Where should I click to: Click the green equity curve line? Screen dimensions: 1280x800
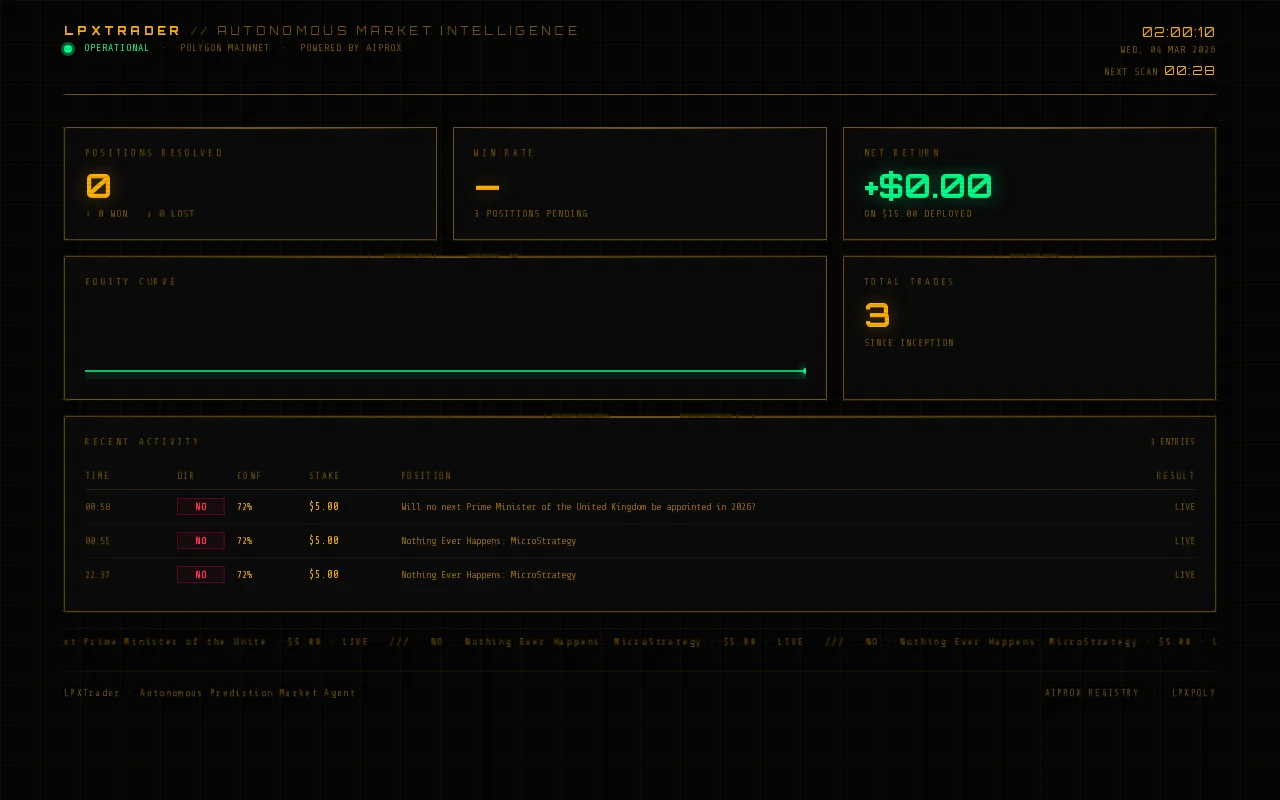coord(445,371)
